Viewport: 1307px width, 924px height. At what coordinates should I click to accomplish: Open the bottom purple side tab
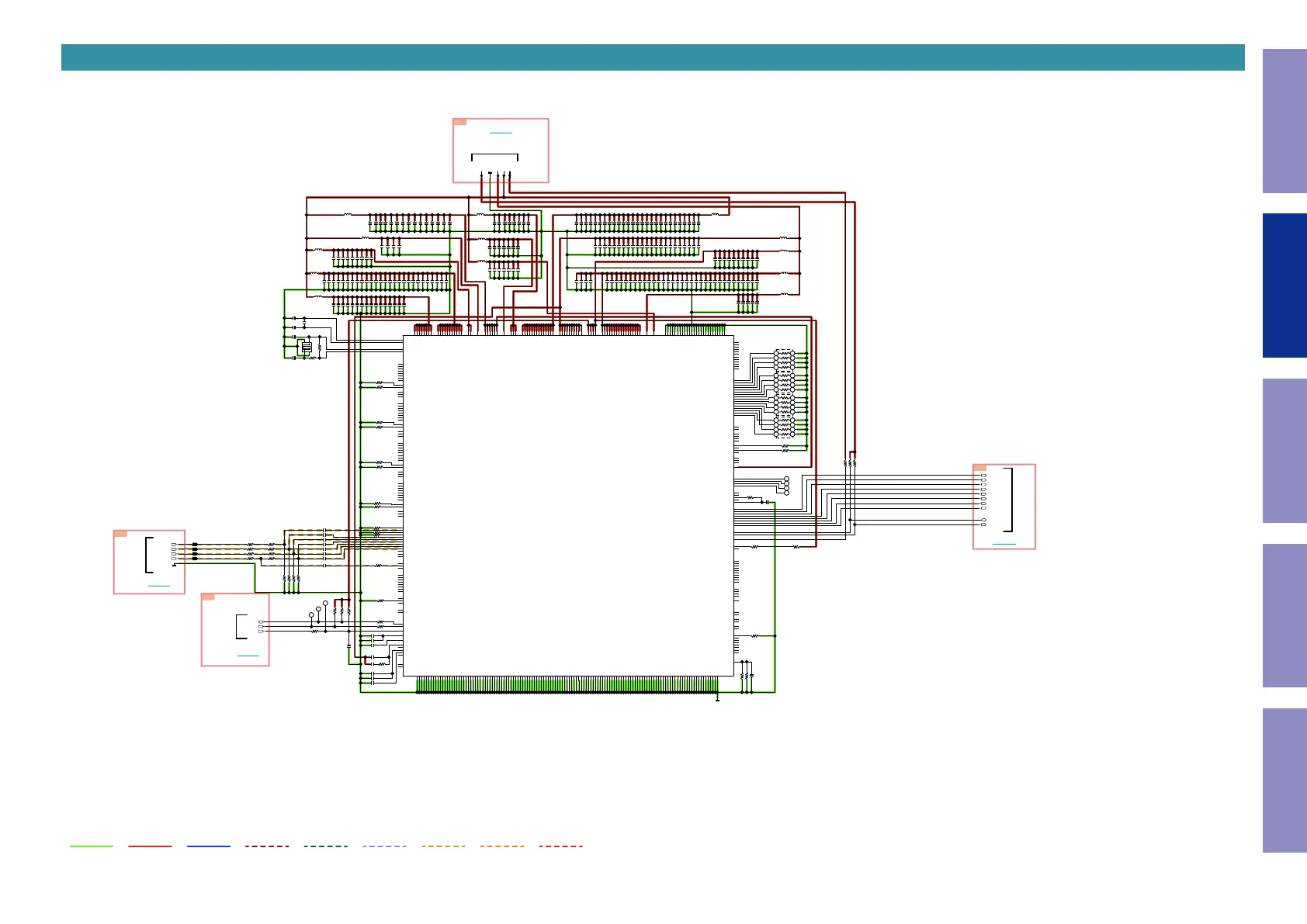[x=1284, y=780]
